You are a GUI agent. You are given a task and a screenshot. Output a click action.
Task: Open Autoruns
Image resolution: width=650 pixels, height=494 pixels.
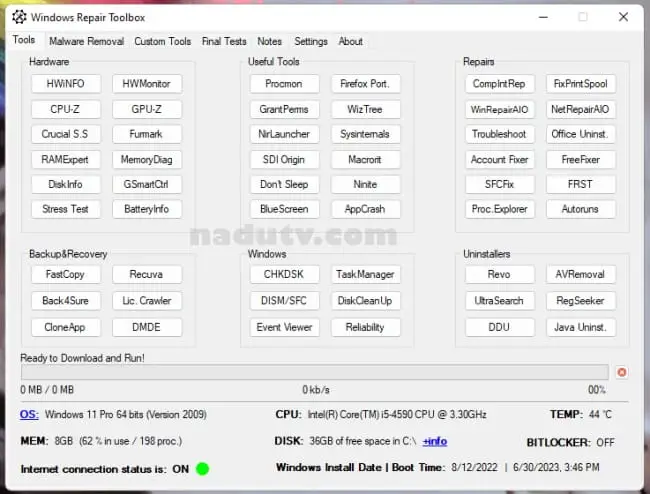(580, 209)
